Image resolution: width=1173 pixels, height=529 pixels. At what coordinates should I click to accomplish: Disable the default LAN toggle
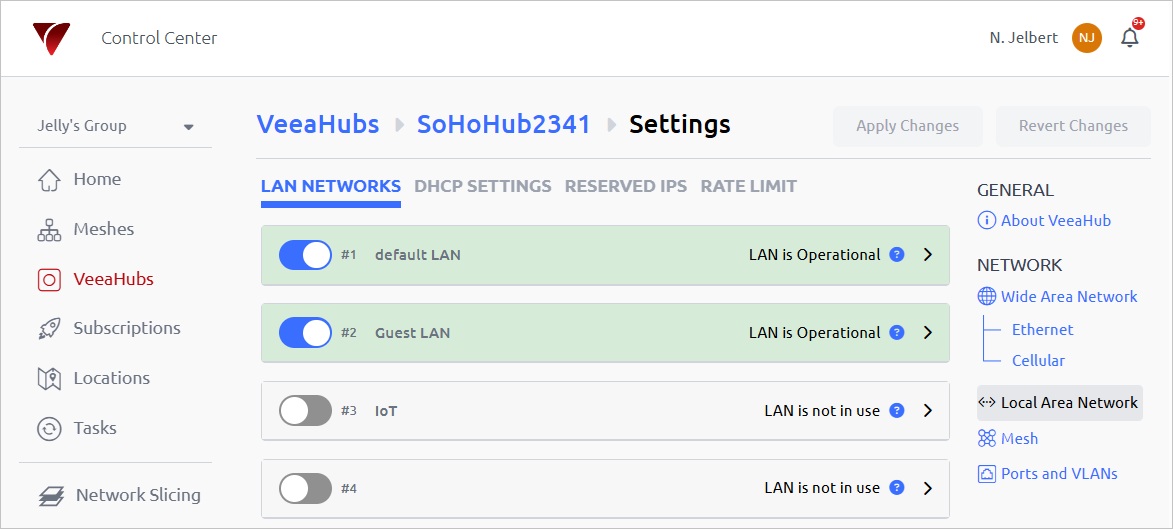305,255
